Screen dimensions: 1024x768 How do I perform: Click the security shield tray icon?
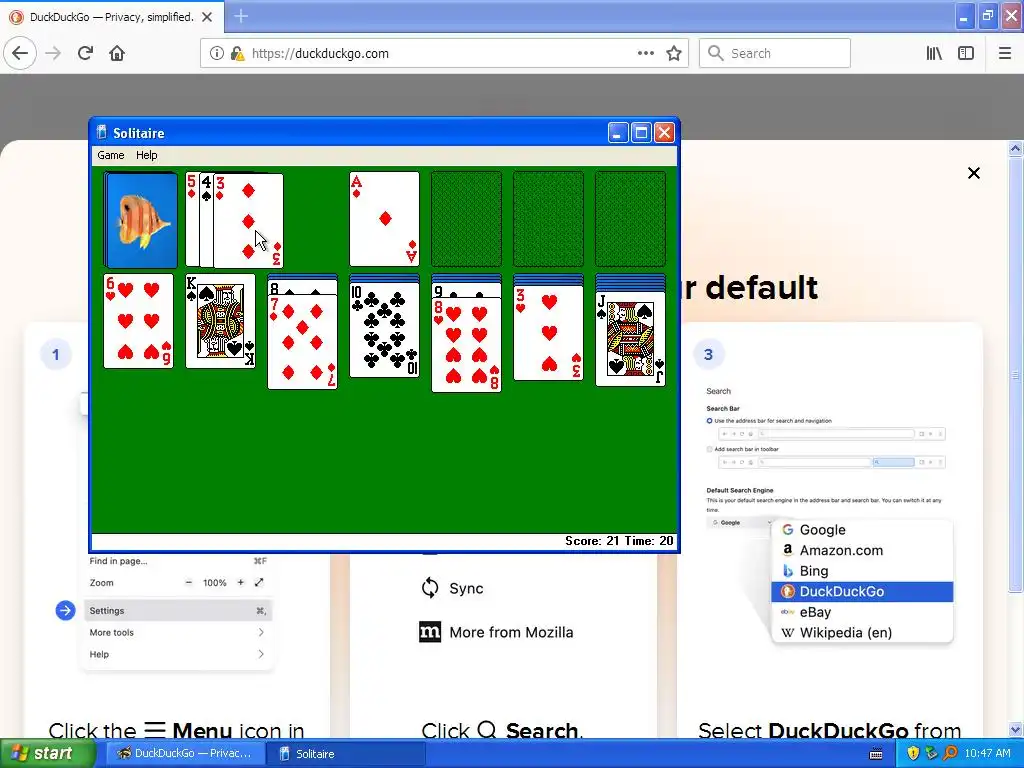[x=913, y=753]
